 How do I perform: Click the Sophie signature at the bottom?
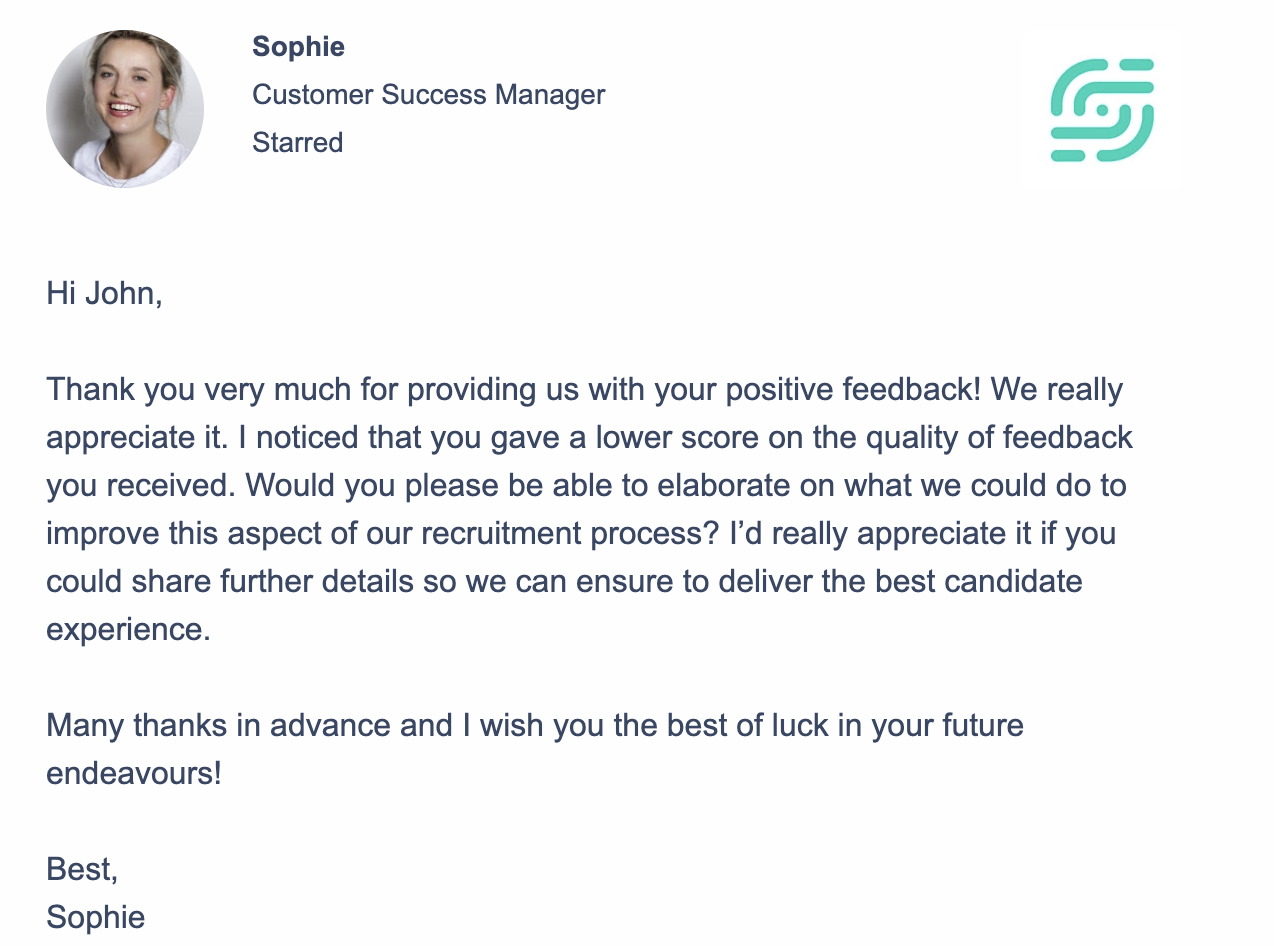[95, 917]
